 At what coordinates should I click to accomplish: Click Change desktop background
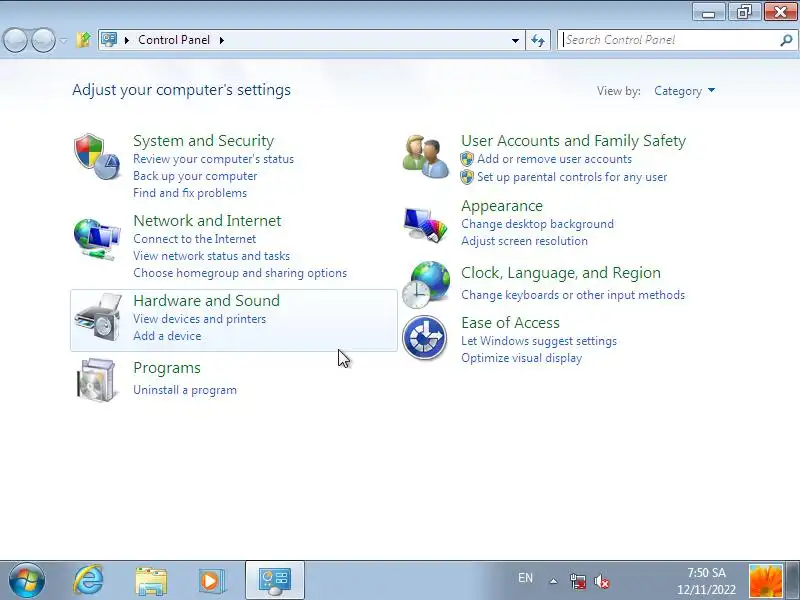pyautogui.click(x=537, y=224)
